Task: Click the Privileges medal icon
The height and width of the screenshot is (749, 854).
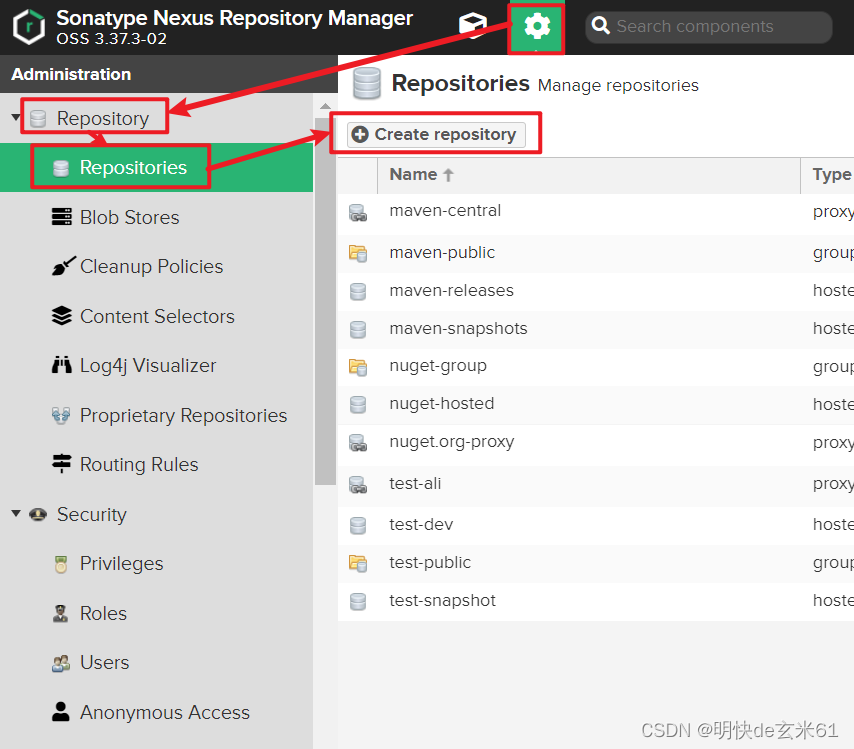Action: [61, 564]
